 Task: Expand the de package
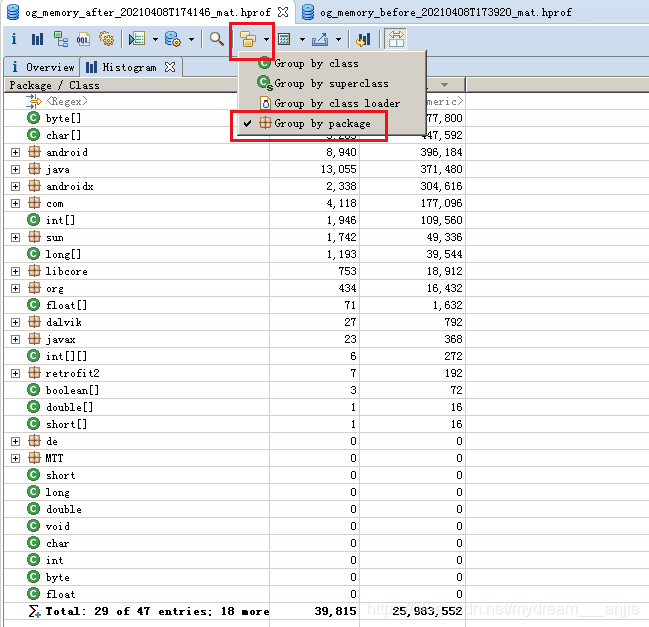coord(15,441)
